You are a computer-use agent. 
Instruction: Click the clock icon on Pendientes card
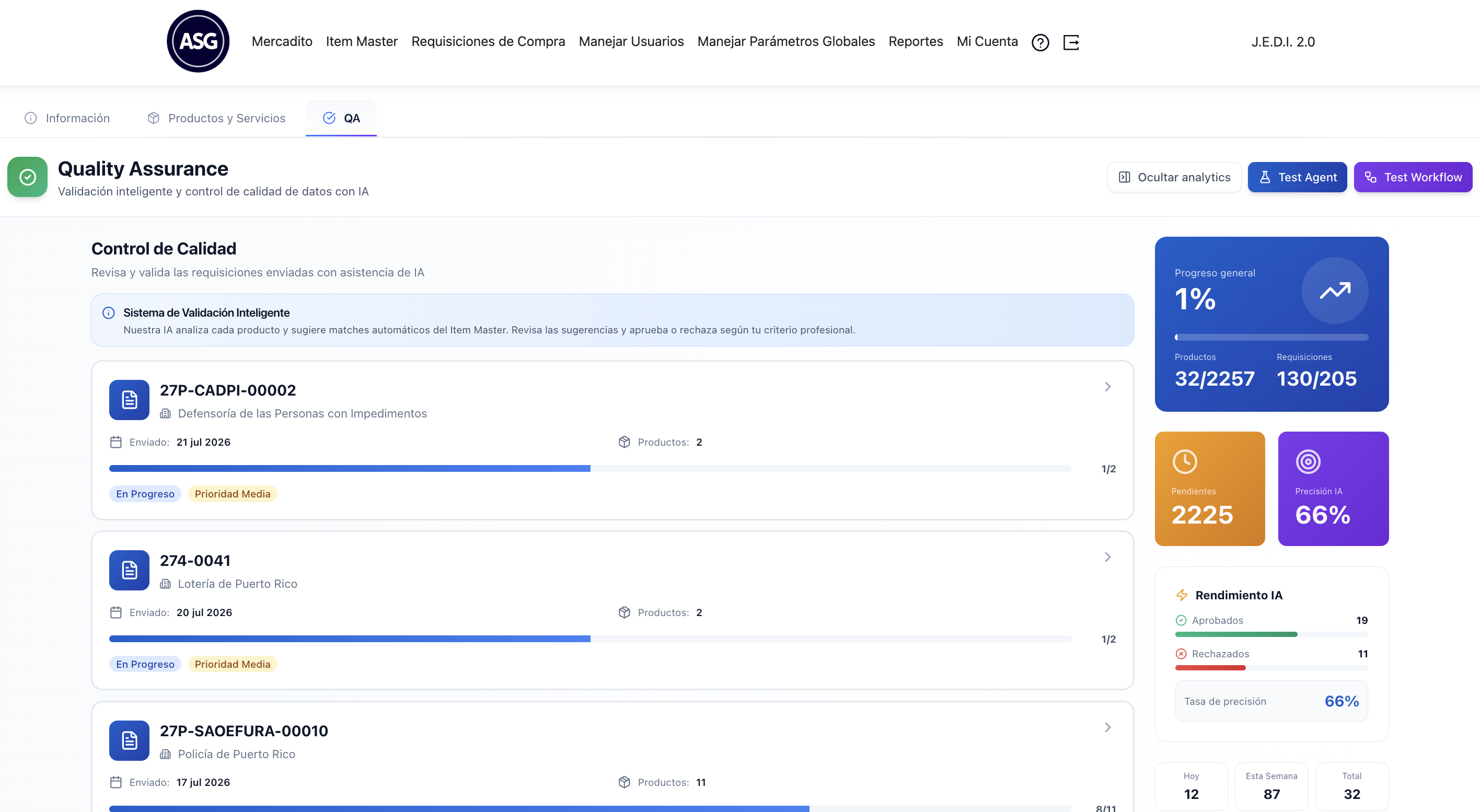point(1185,462)
